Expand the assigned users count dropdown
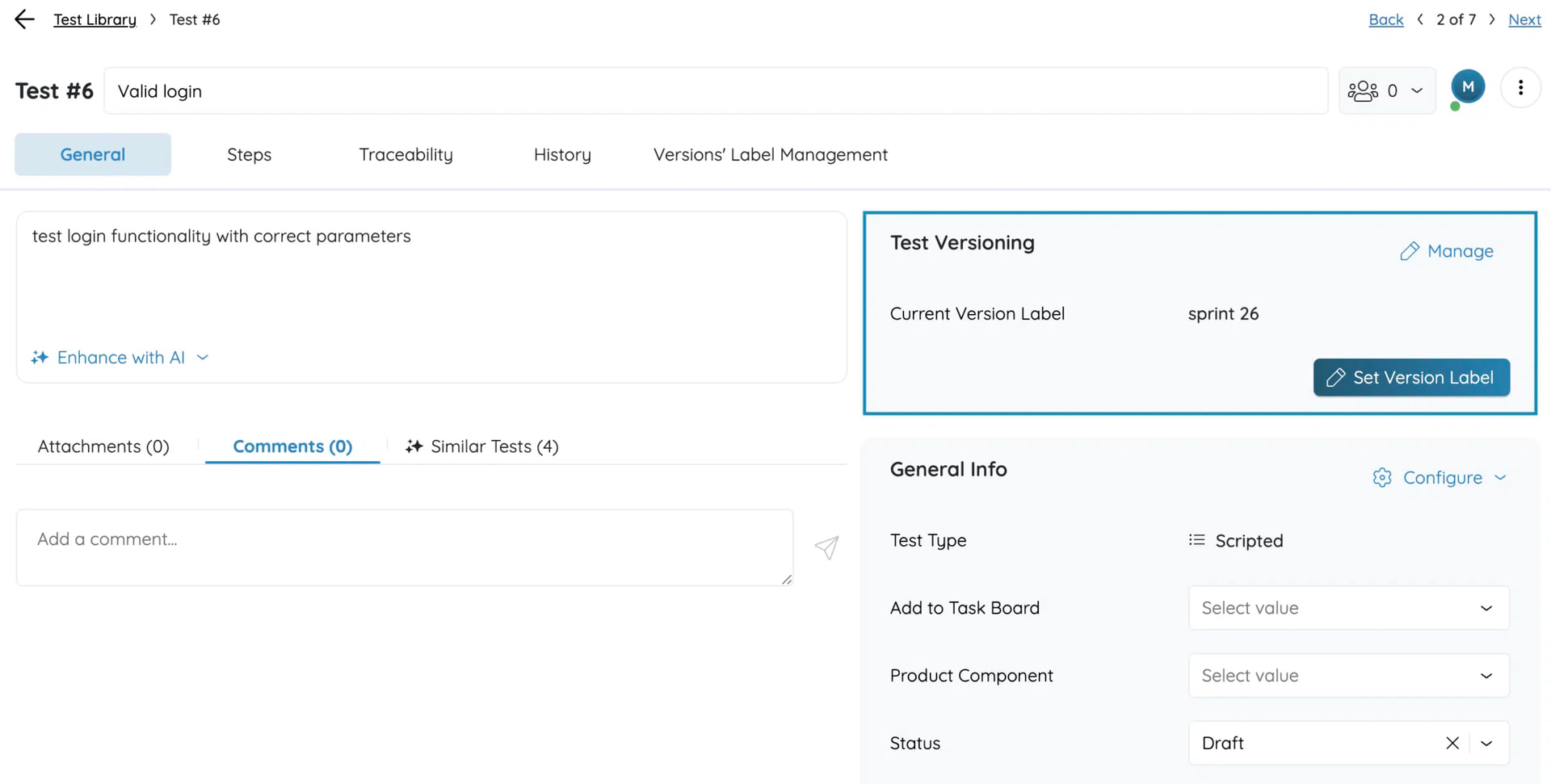Image resolution: width=1551 pixels, height=784 pixels. [x=1386, y=90]
